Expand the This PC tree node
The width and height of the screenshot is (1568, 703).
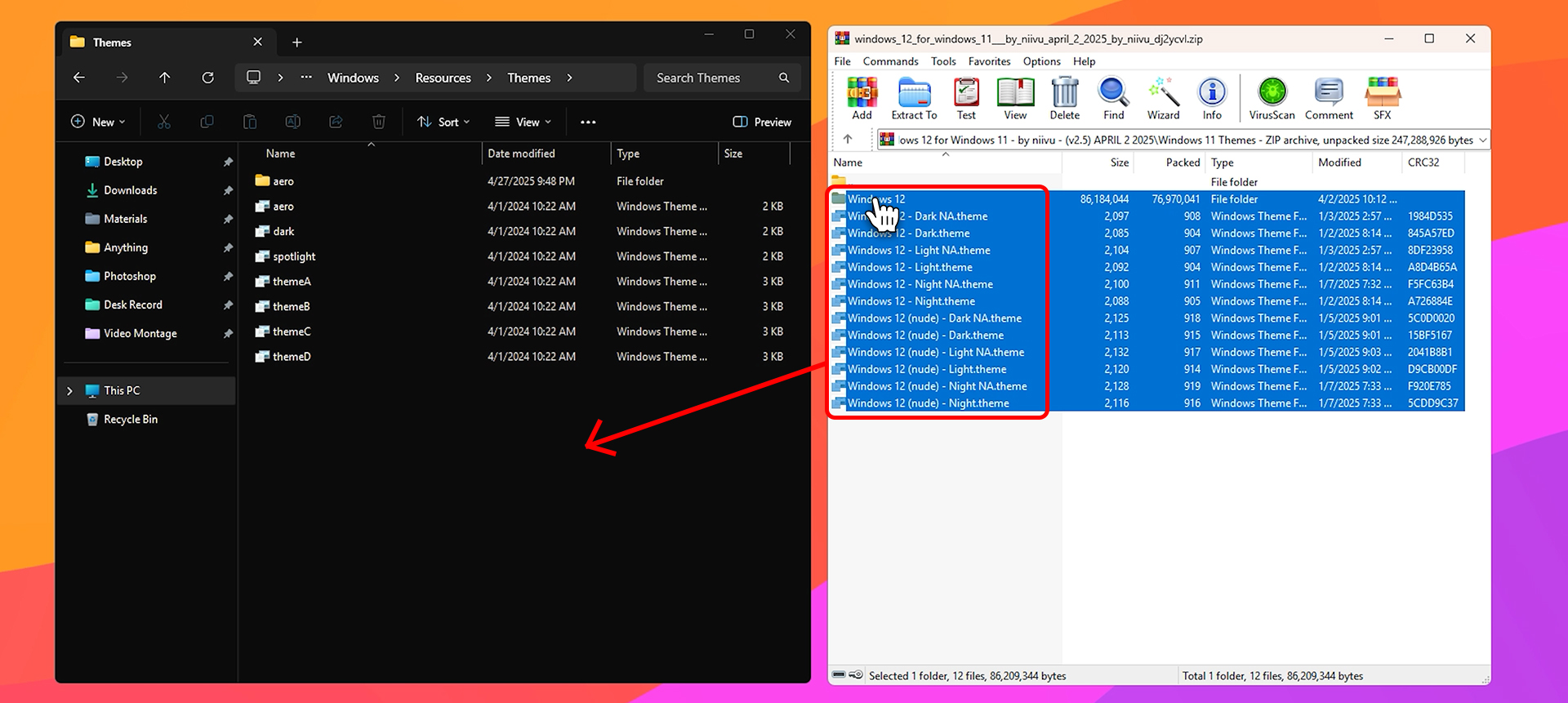pyautogui.click(x=70, y=391)
